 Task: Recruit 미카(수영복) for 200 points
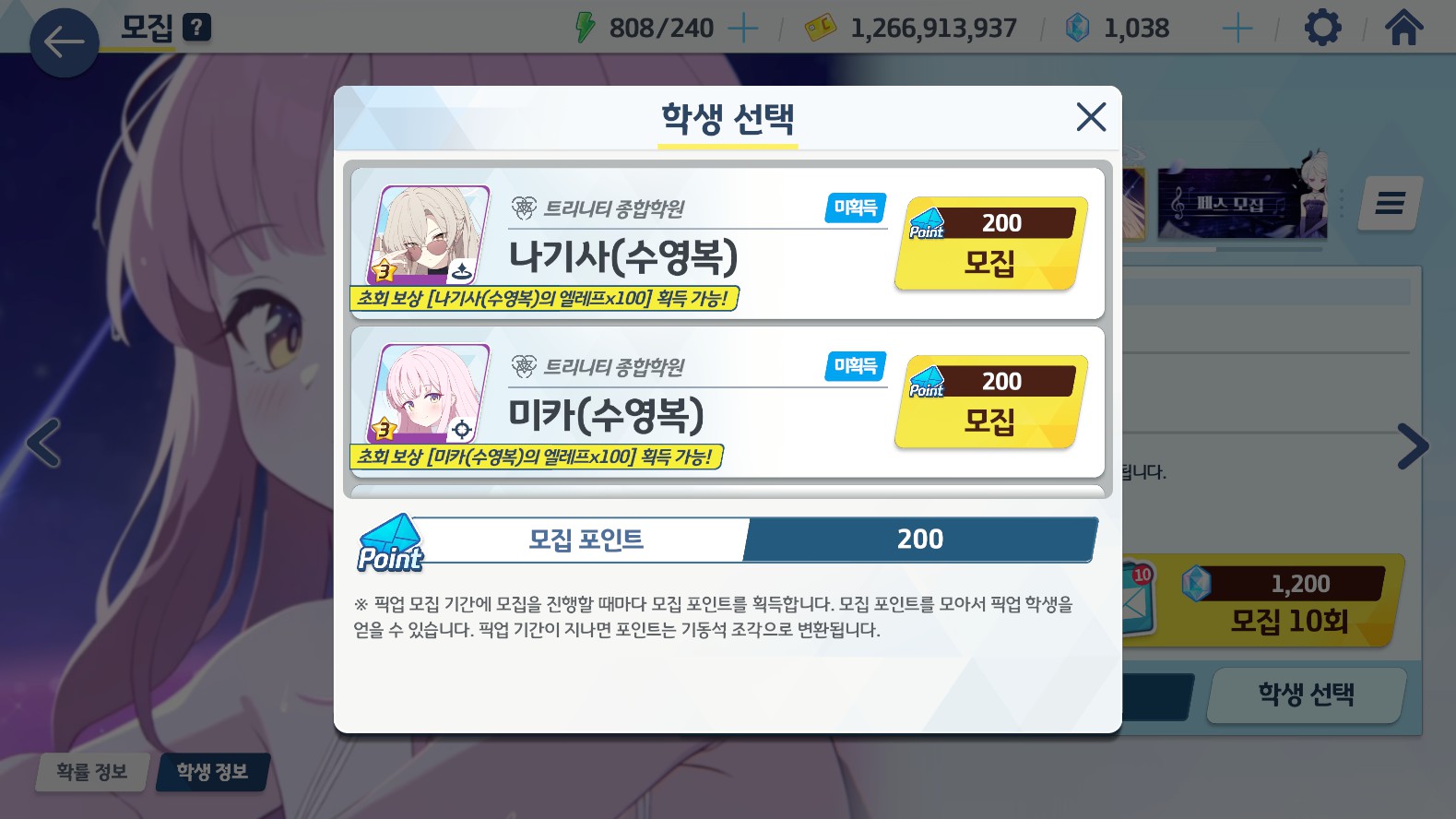click(x=990, y=403)
